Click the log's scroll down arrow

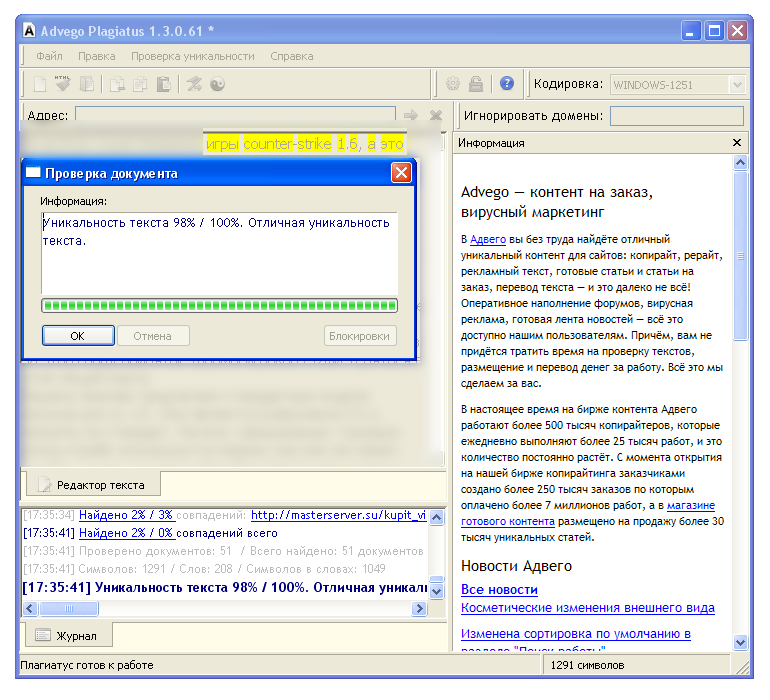(x=436, y=590)
